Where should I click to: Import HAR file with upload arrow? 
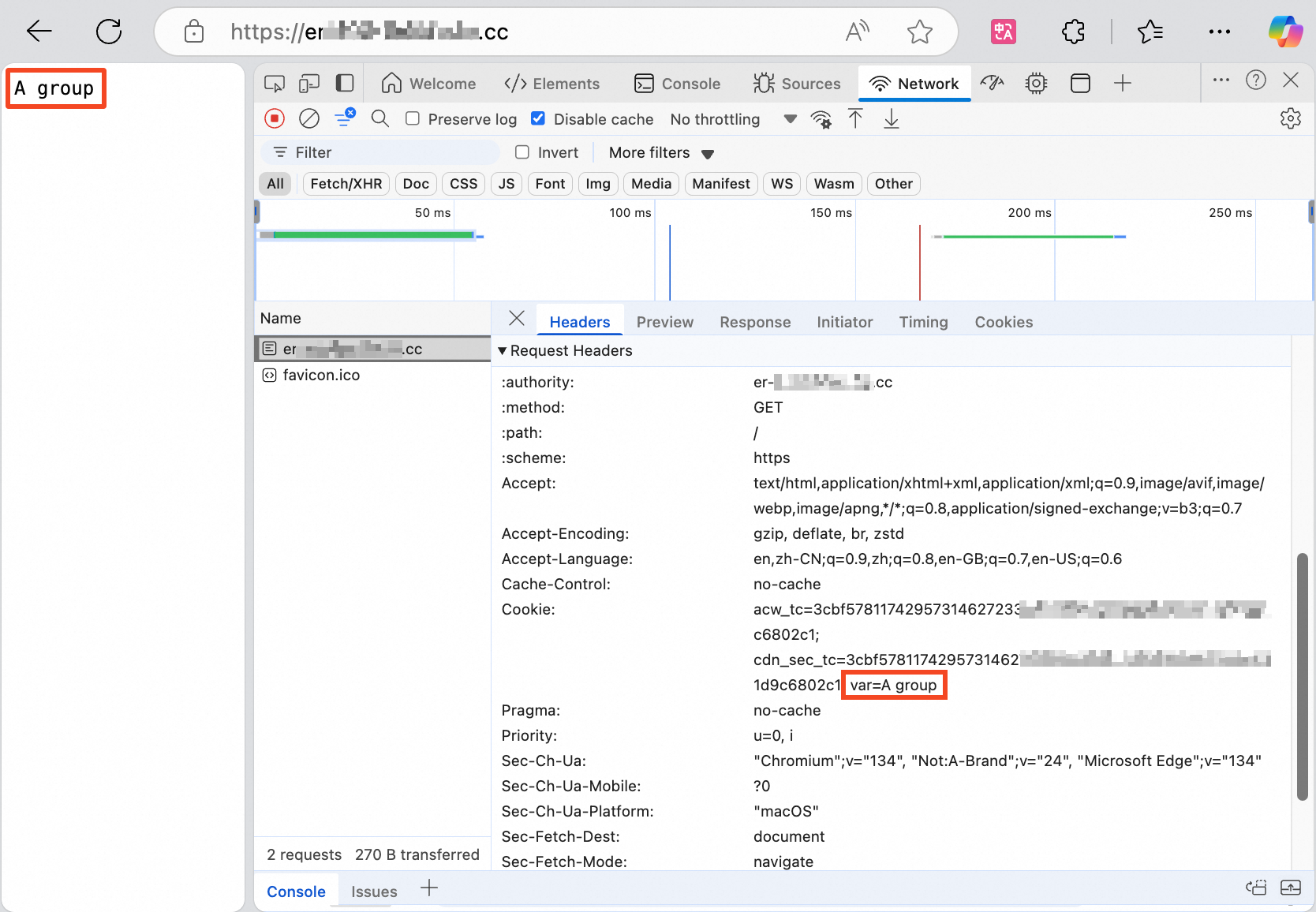(855, 119)
